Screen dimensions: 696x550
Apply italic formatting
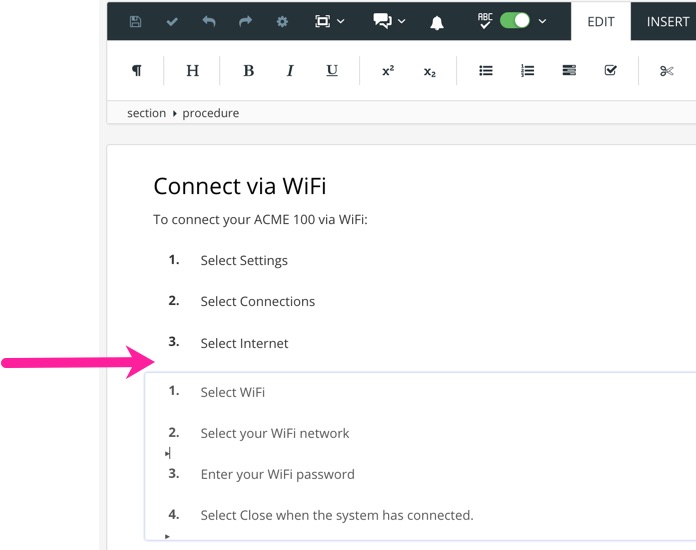[x=290, y=71]
